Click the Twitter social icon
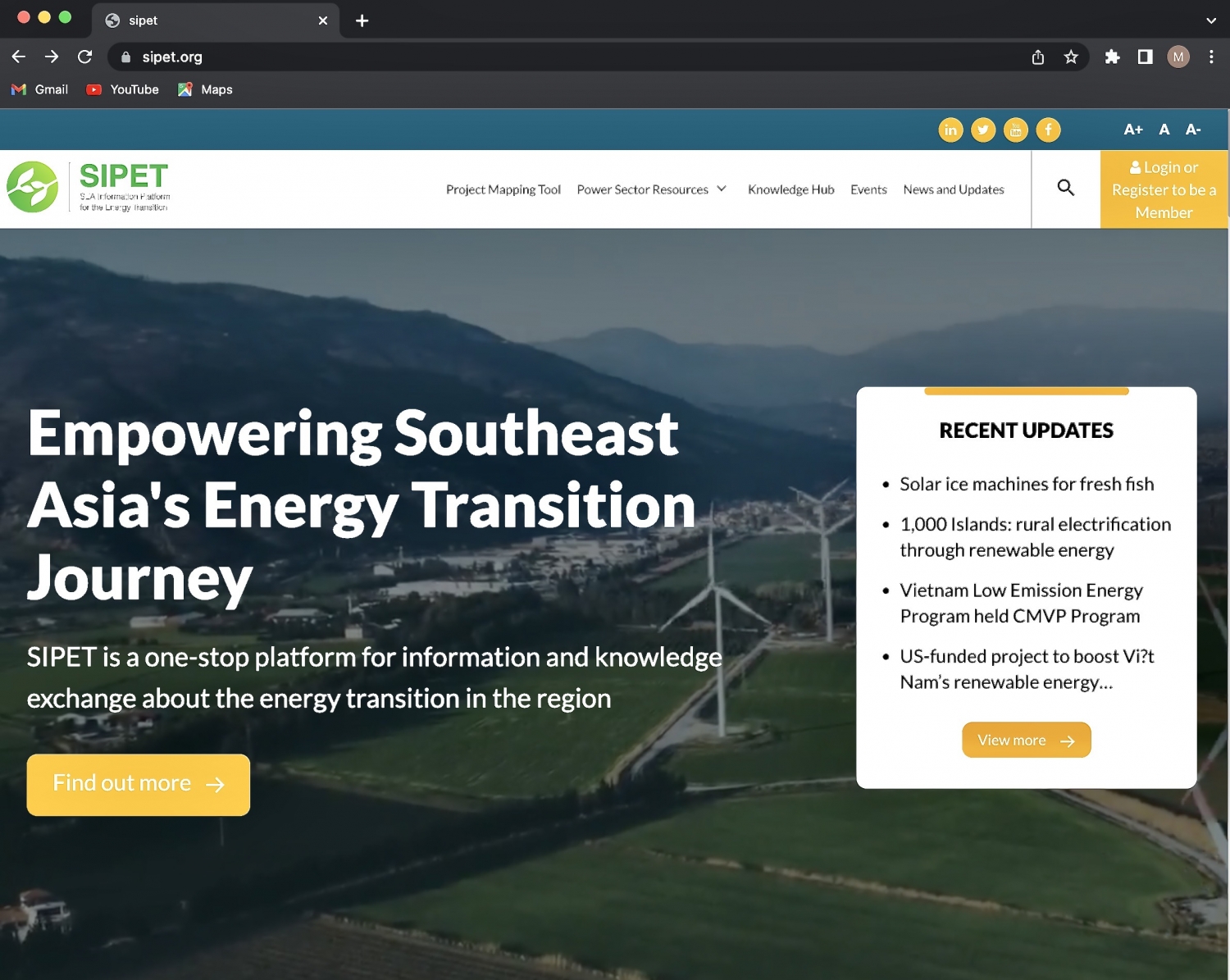The width and height of the screenshot is (1230, 980). click(983, 130)
